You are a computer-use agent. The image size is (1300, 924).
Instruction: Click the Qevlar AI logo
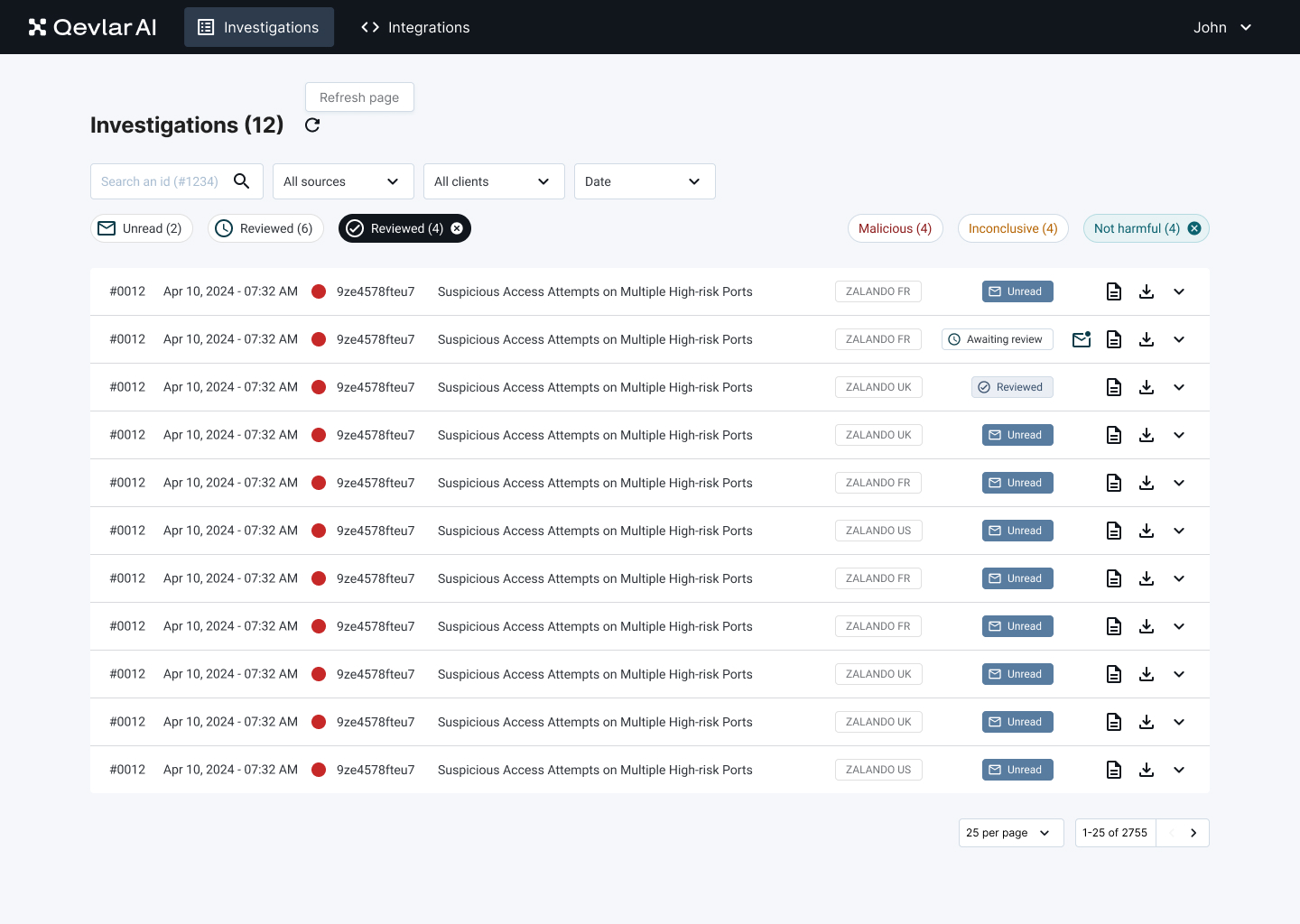91,26
